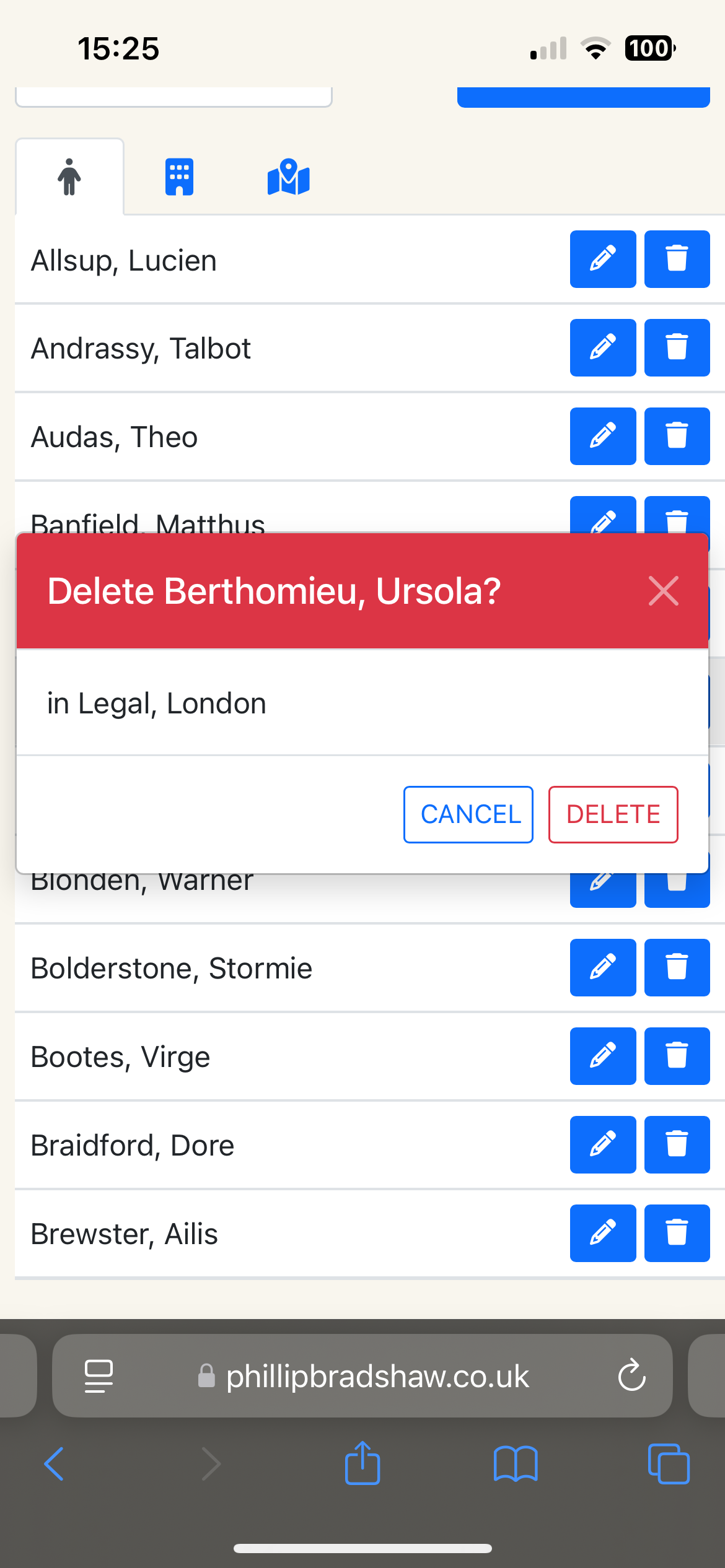Confirm with the DELETE button
725x1568 pixels.
(x=613, y=814)
